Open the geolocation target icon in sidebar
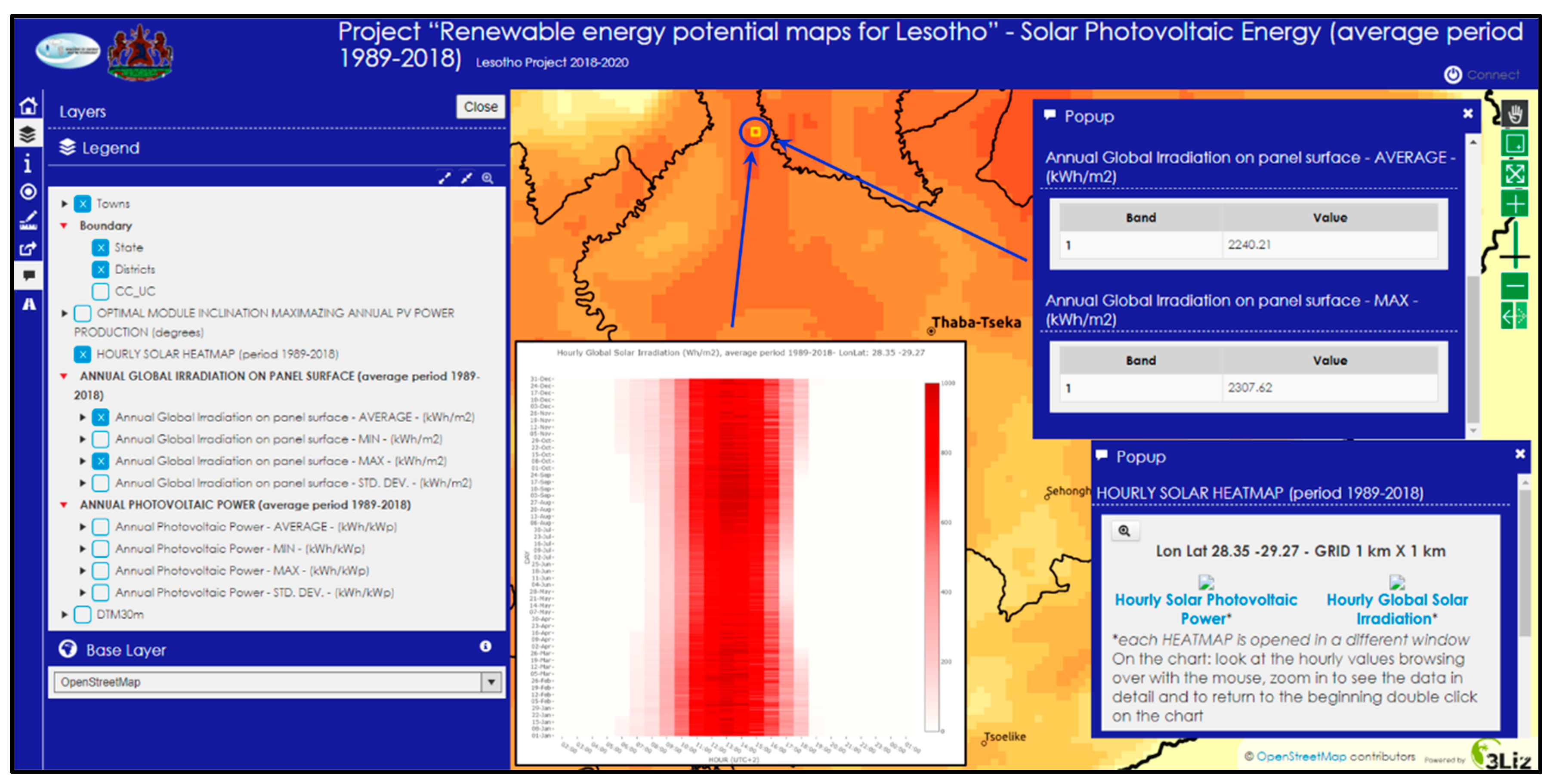The width and height of the screenshot is (1556, 784). [28, 192]
